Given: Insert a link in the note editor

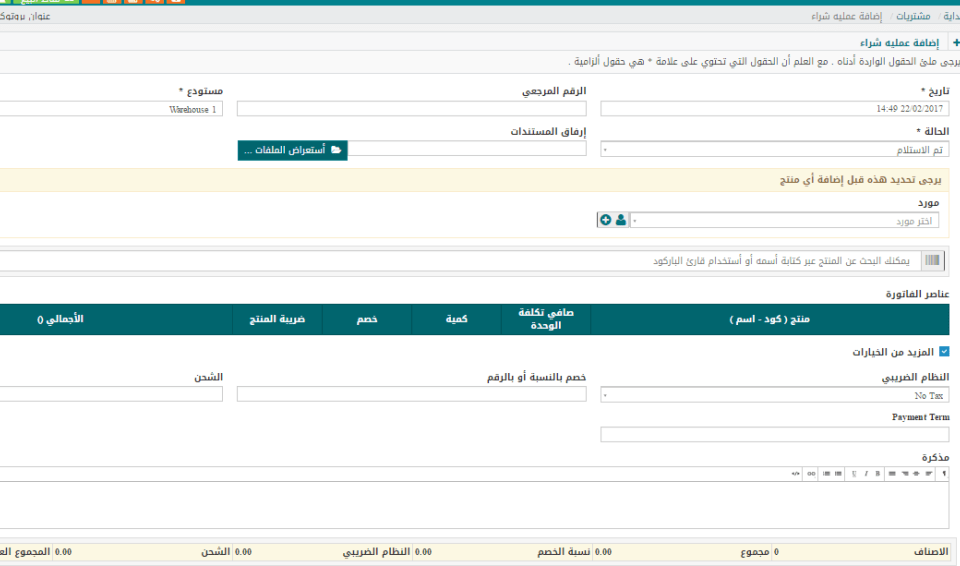Looking at the screenshot, I should (x=811, y=473).
